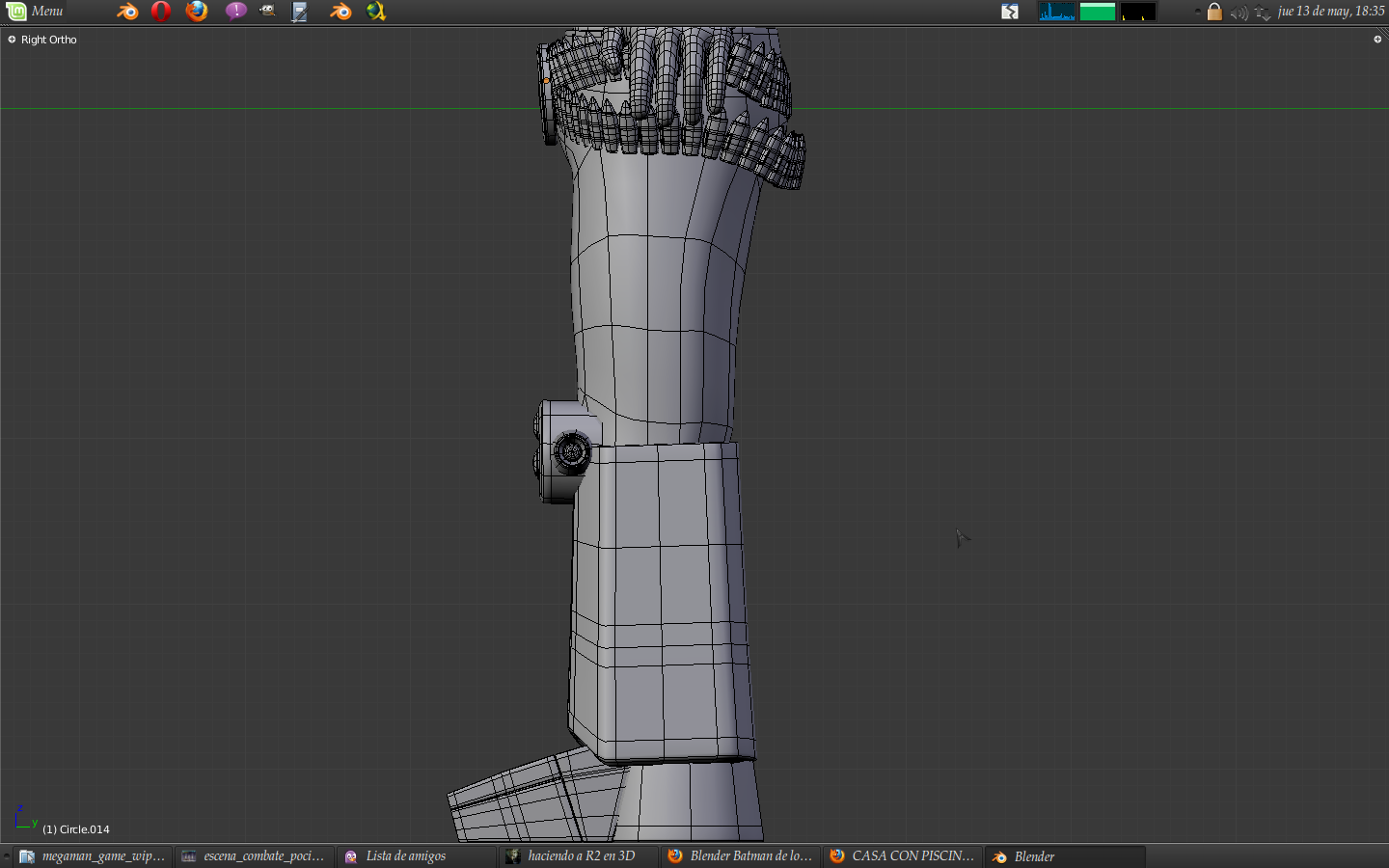Open the volume control speaker icon
This screenshot has width=1389, height=868.
(1239, 13)
